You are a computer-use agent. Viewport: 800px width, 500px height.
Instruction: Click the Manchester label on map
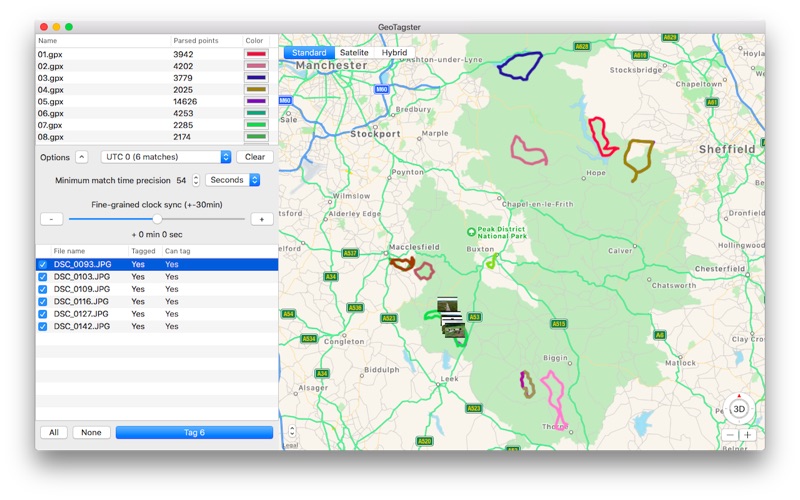pos(332,65)
